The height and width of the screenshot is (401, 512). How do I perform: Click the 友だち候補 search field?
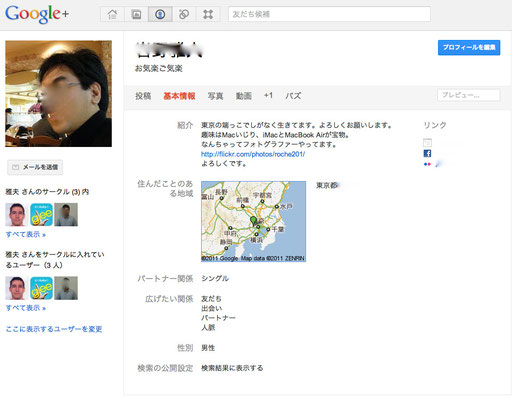[x=329, y=14]
